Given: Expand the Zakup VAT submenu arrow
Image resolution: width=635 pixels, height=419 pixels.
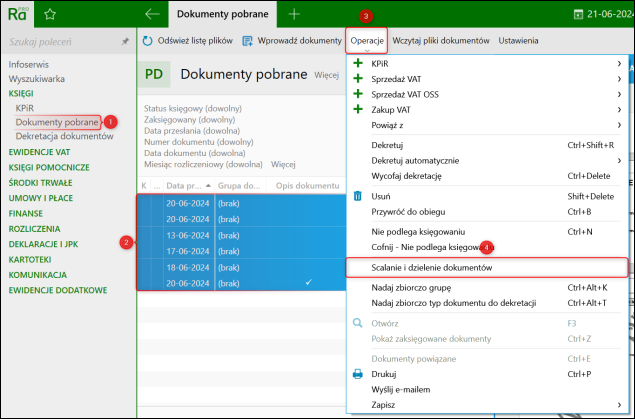Looking at the screenshot, I should click(x=619, y=110).
